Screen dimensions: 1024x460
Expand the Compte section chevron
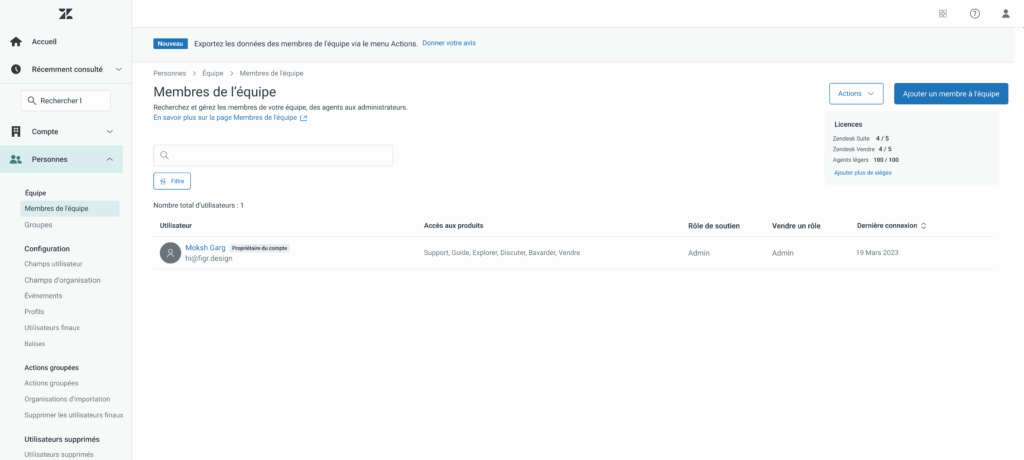[x=110, y=131]
